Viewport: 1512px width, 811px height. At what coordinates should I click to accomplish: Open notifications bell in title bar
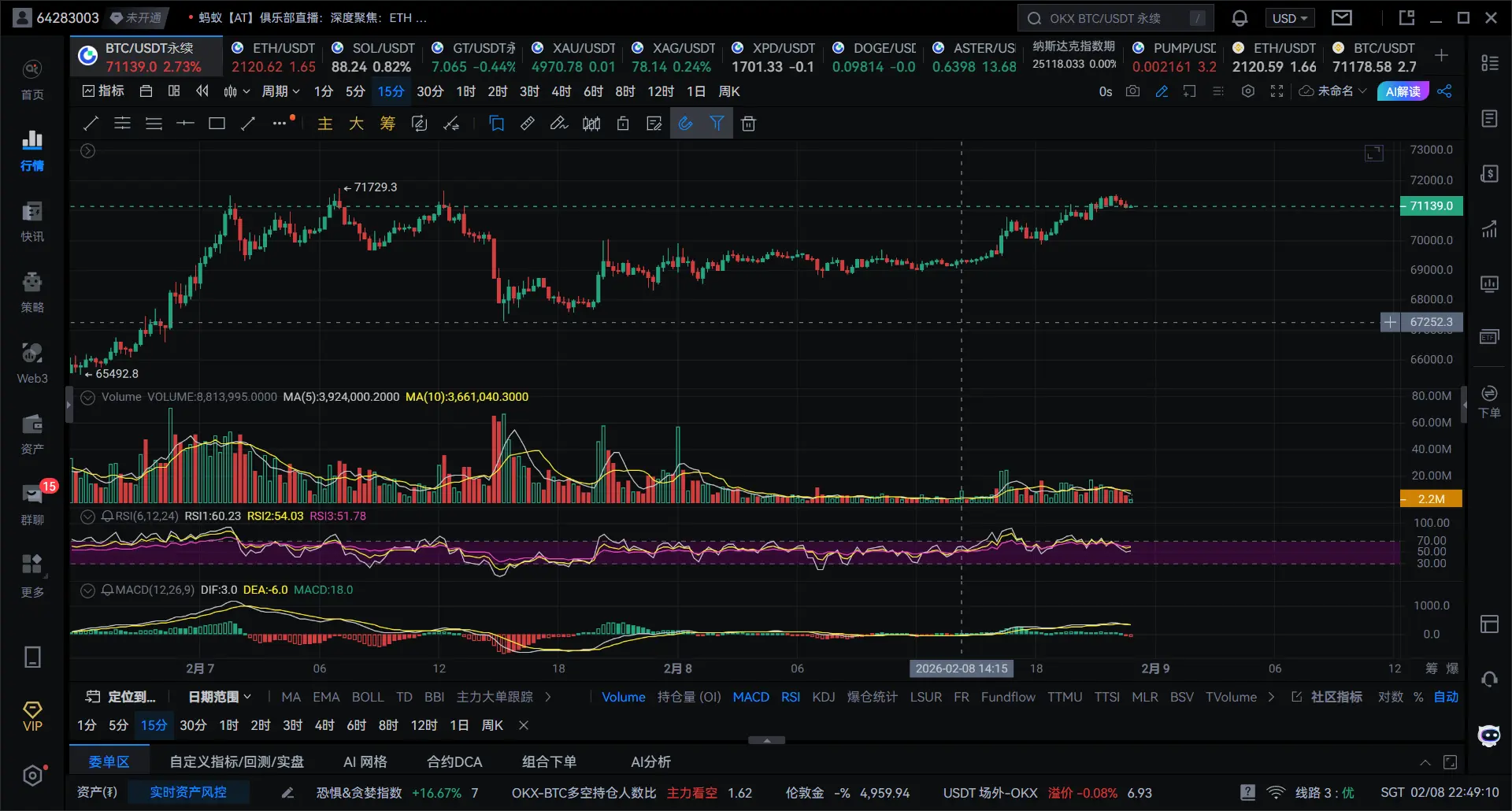point(1240,18)
